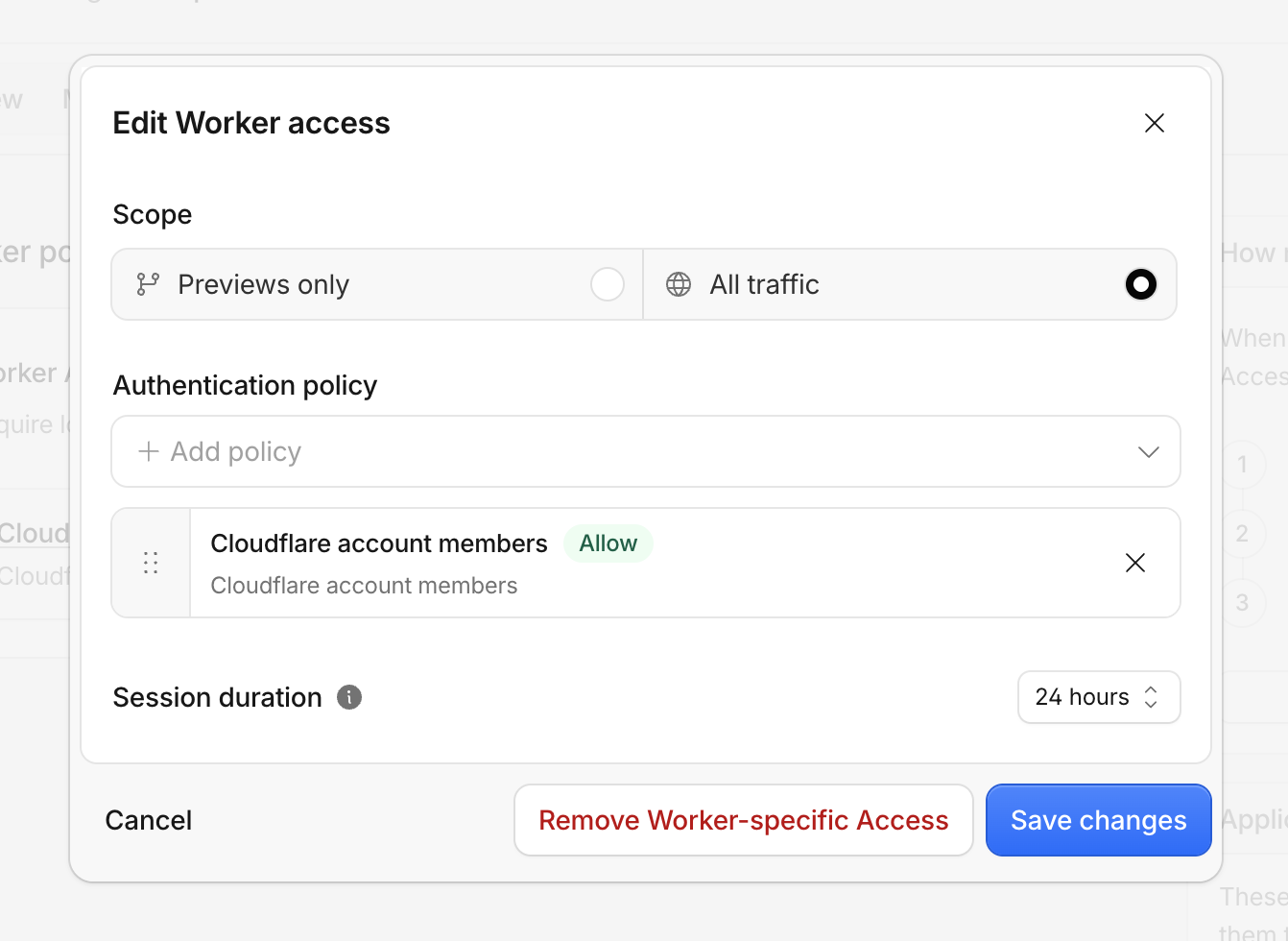Select the All traffic radio button

(1141, 284)
